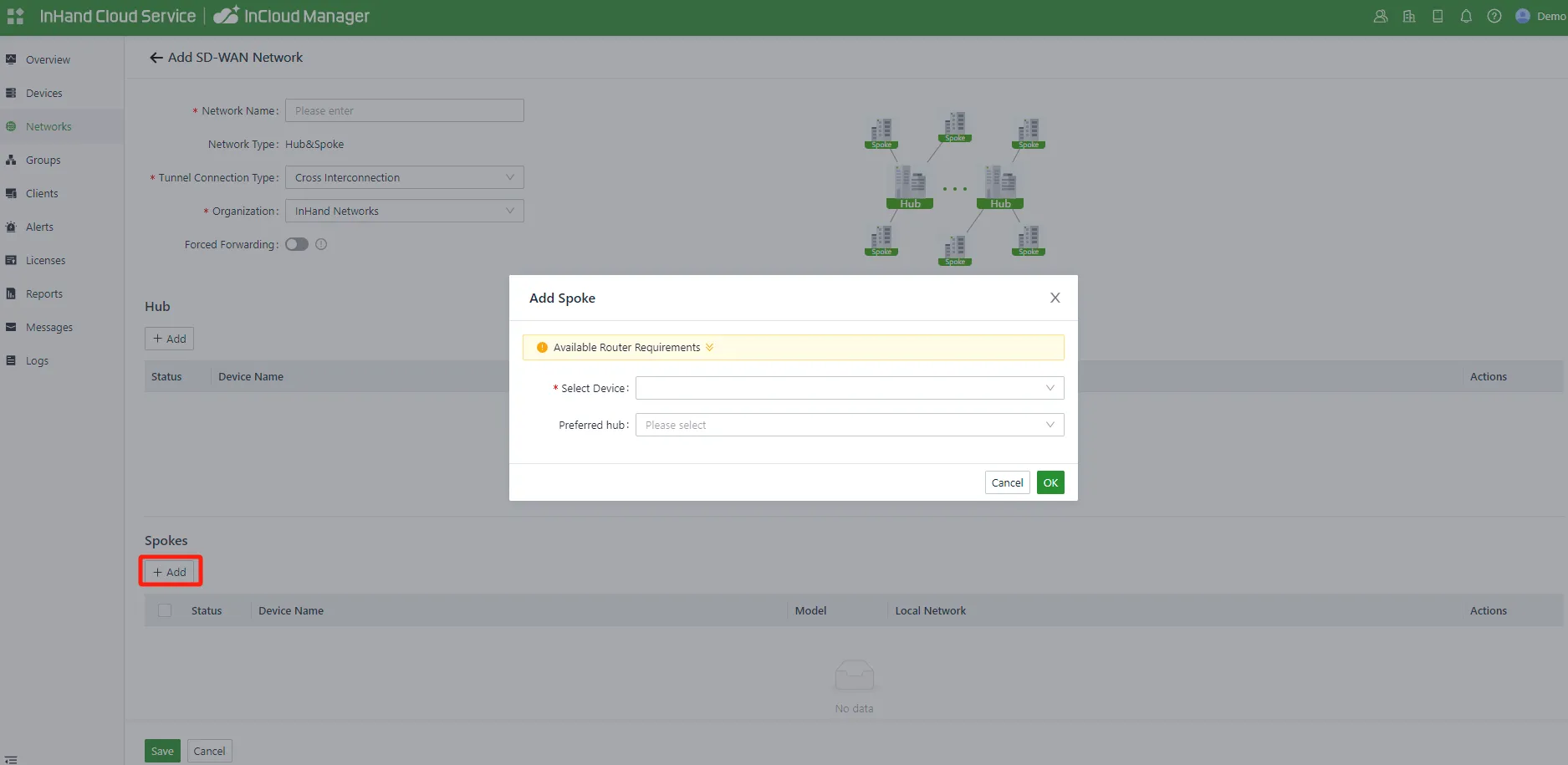Image resolution: width=1568 pixels, height=765 pixels.
Task: Click the InCloud Manager logo
Action: 291,16
